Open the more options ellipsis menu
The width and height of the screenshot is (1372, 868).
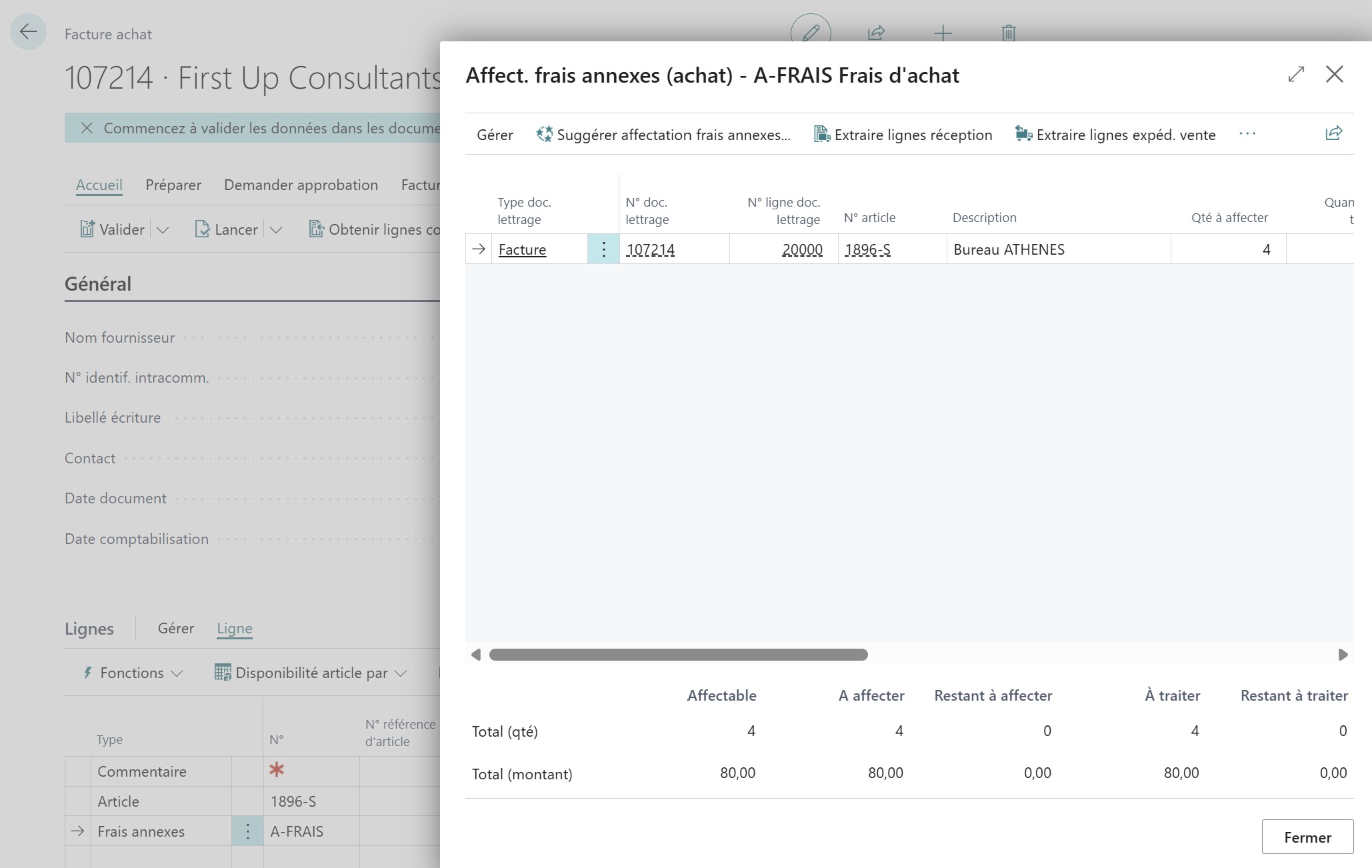click(1247, 134)
